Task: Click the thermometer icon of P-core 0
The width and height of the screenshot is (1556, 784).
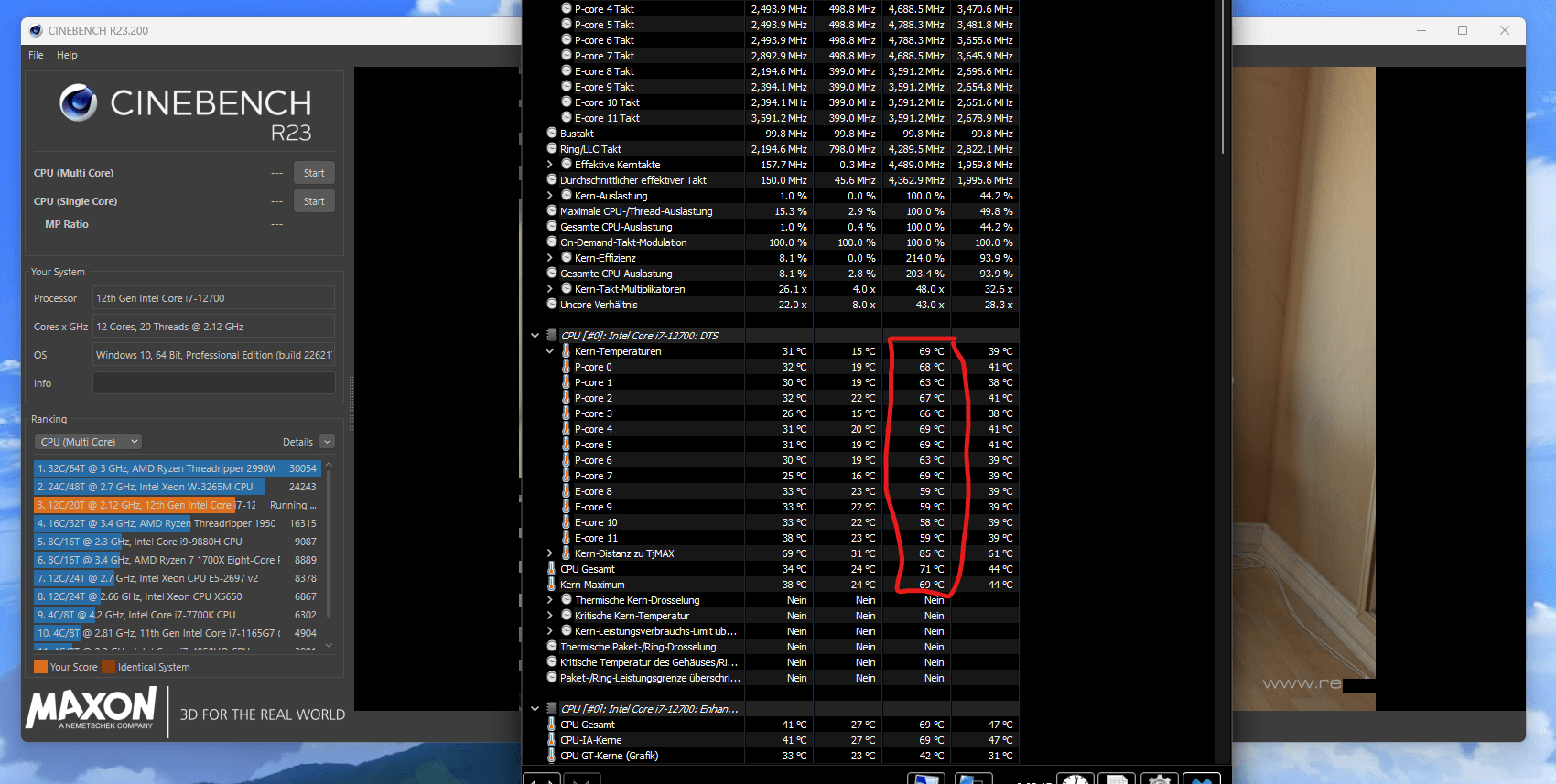Action: [x=567, y=366]
